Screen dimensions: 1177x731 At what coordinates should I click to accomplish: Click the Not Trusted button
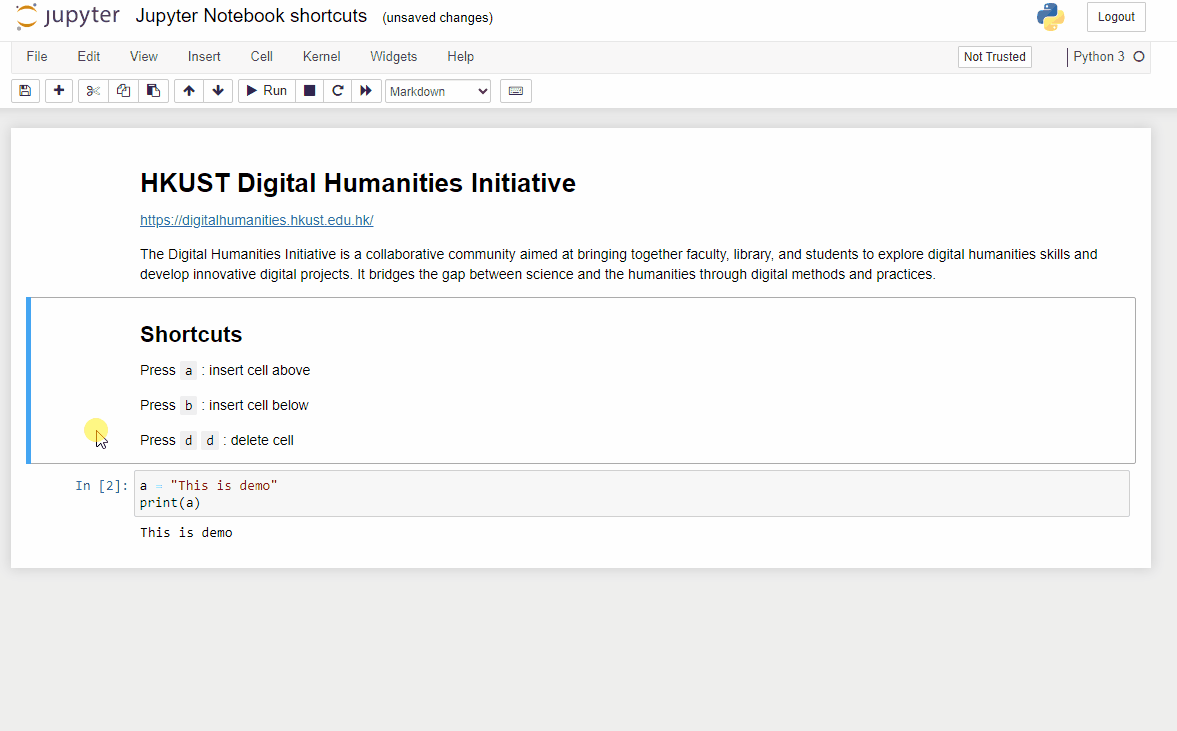coord(994,57)
